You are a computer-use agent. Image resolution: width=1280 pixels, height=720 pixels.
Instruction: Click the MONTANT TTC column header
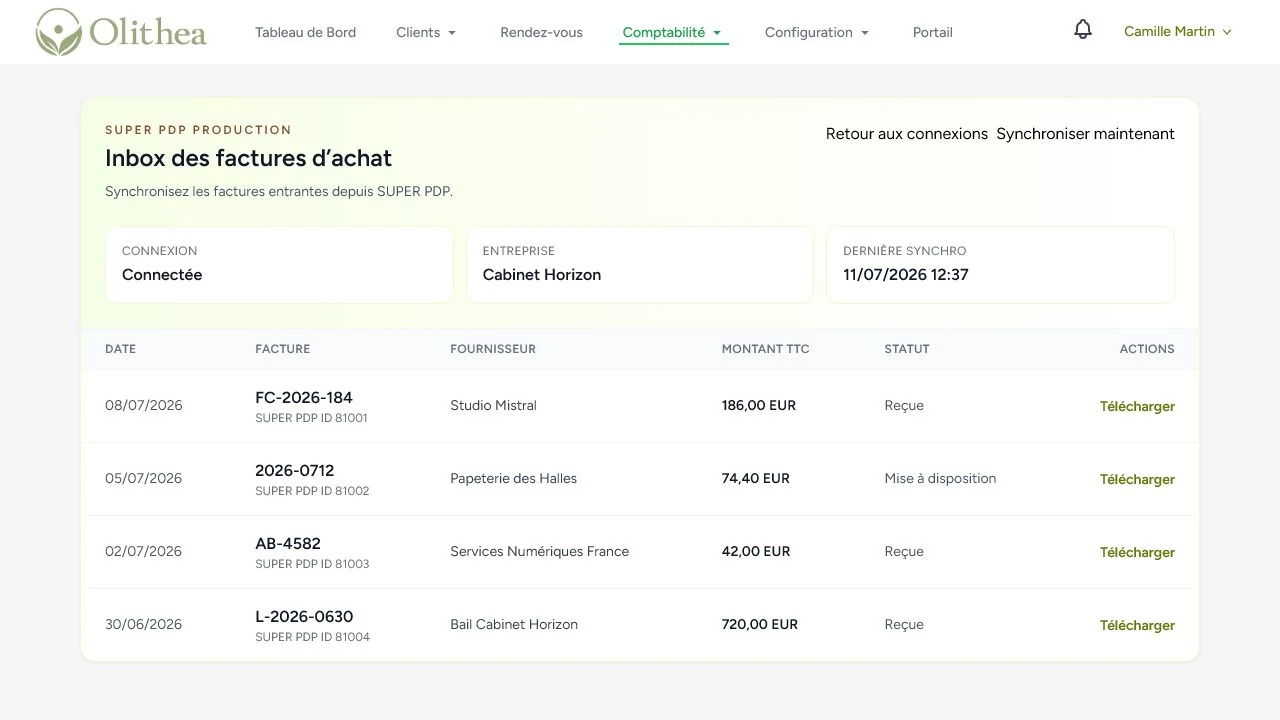click(765, 349)
